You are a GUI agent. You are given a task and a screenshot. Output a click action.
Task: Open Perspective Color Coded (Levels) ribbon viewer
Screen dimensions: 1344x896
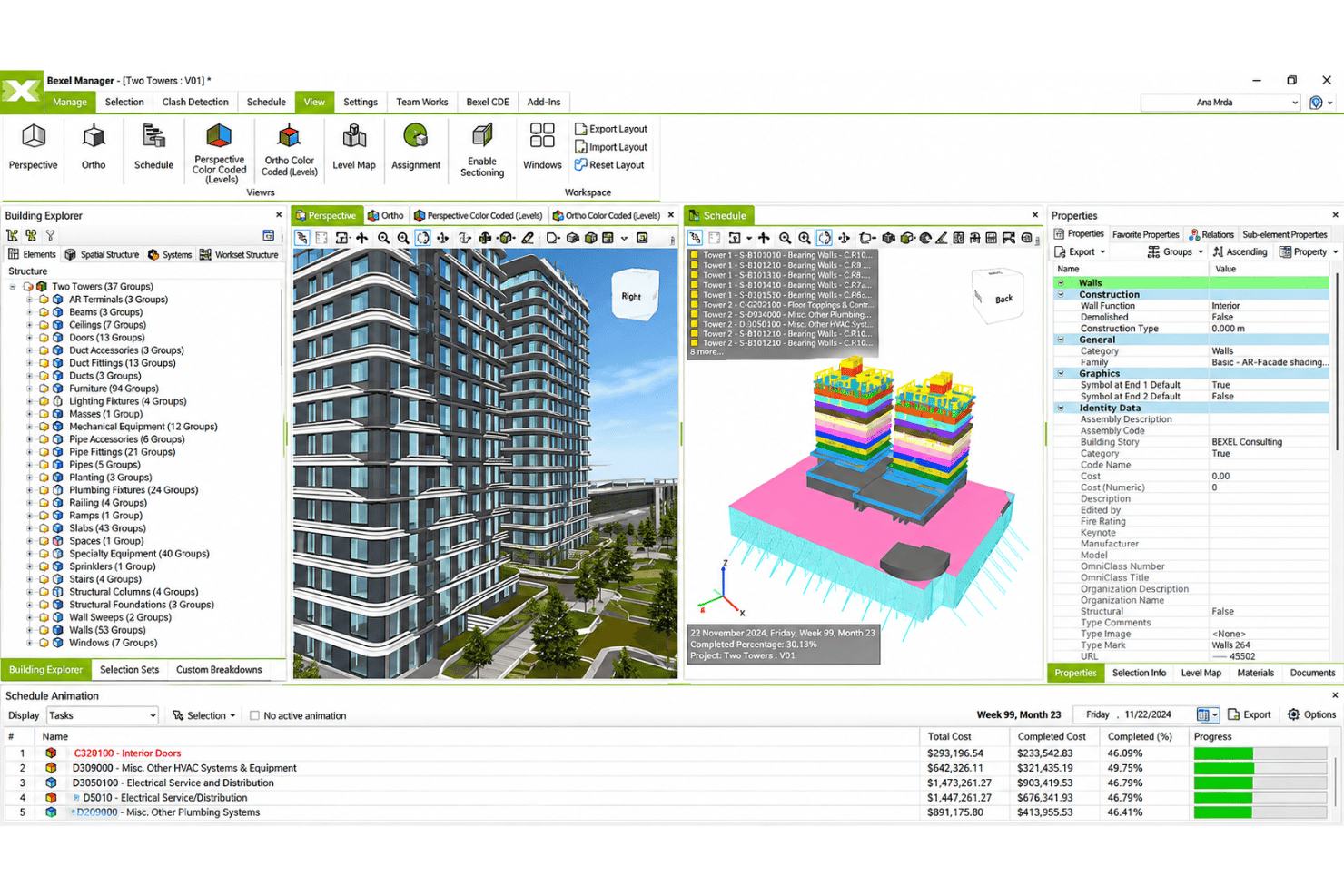coord(219,153)
